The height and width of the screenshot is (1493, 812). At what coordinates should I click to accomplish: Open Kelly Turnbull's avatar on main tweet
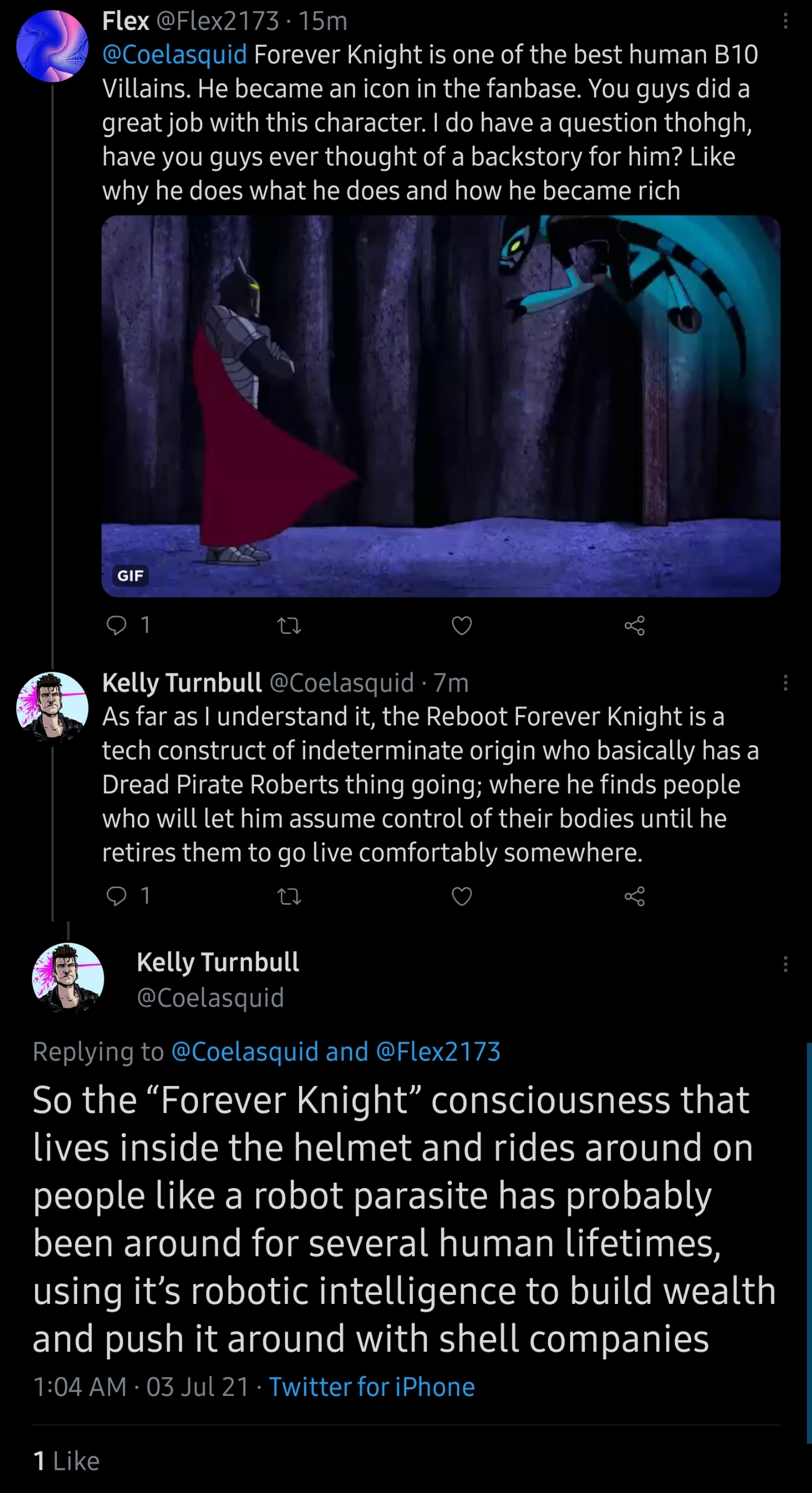coord(68,978)
